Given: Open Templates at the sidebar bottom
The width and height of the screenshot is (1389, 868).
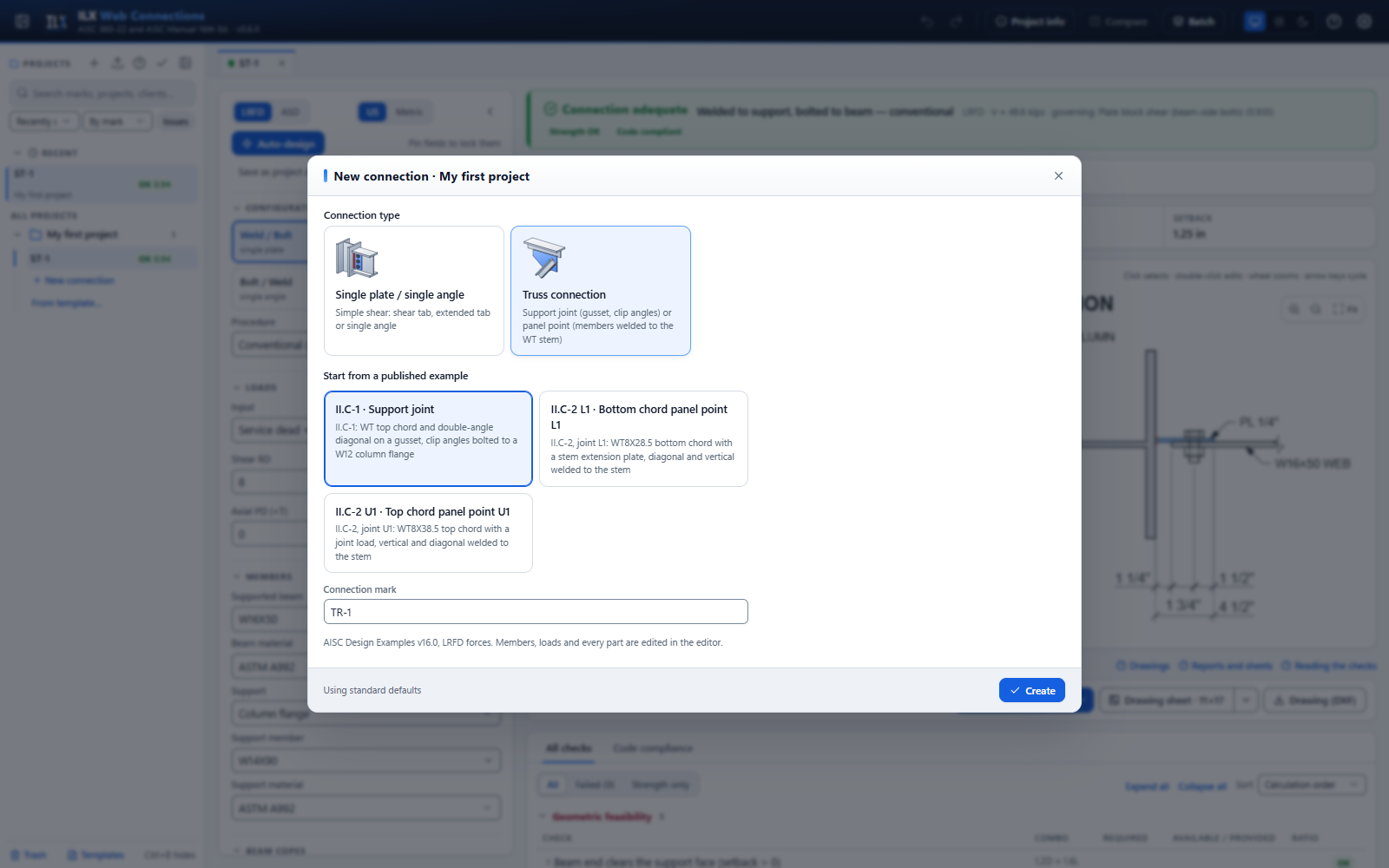Looking at the screenshot, I should [x=95, y=855].
